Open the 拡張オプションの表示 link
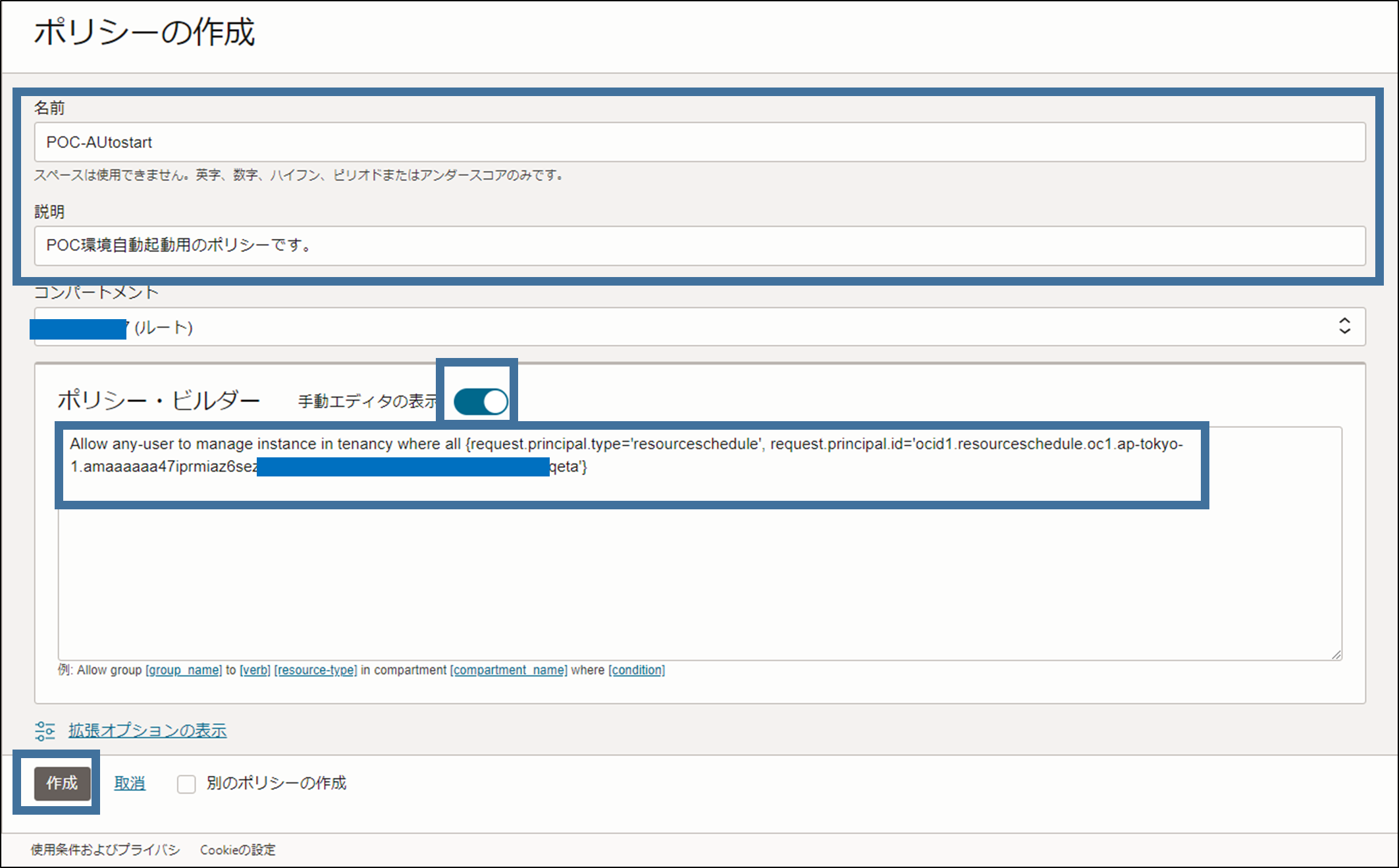 pyautogui.click(x=147, y=730)
